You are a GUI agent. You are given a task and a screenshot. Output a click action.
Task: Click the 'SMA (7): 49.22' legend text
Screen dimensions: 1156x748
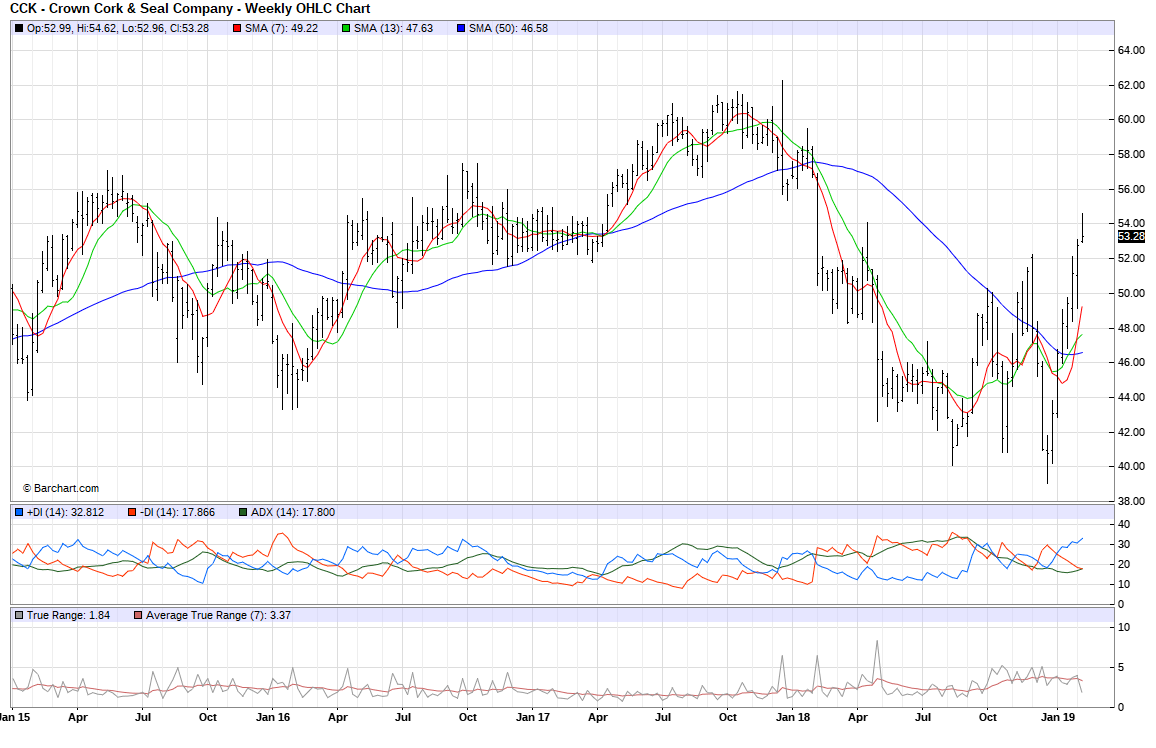pos(282,29)
